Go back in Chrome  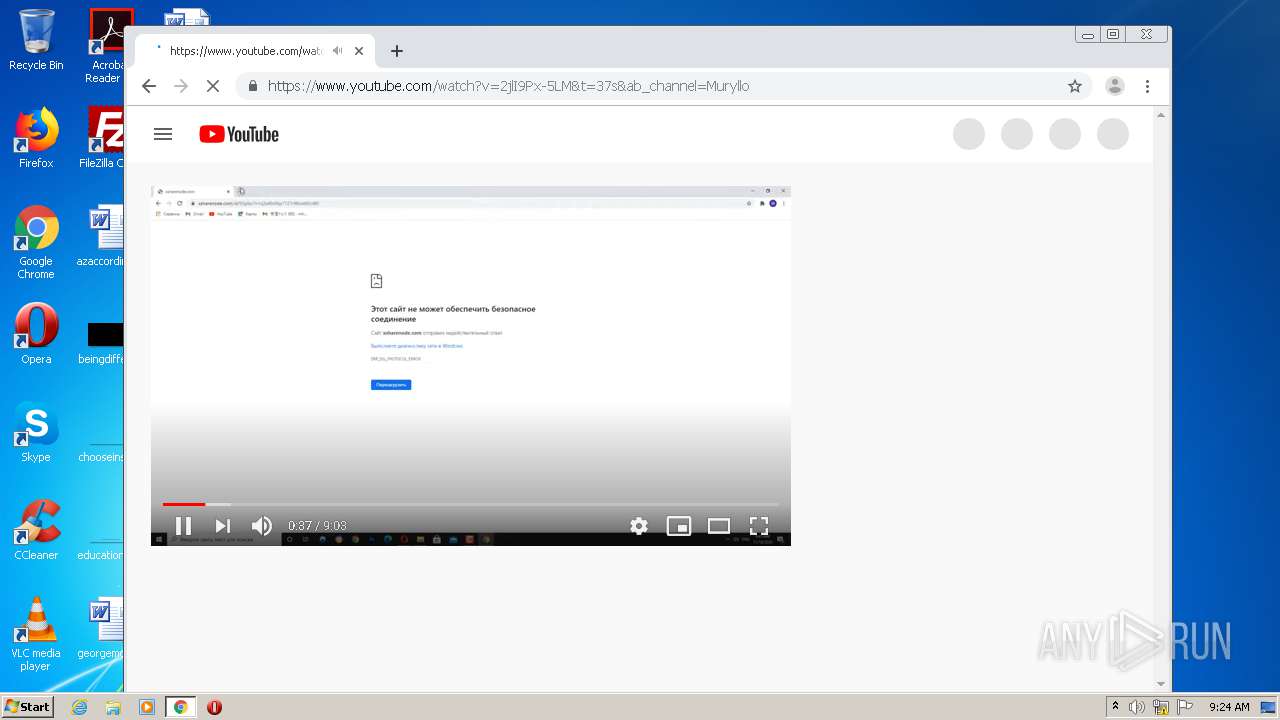[x=149, y=86]
